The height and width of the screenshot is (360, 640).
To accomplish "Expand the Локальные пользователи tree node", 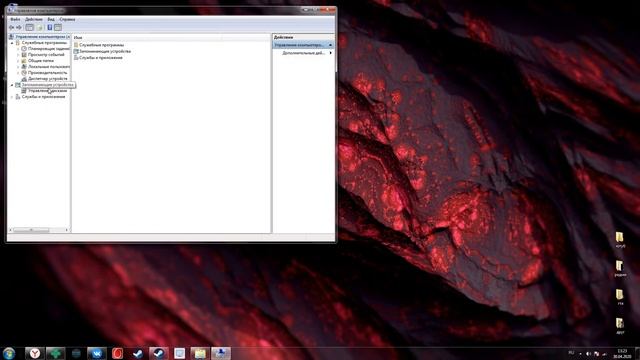I will 18,67.
